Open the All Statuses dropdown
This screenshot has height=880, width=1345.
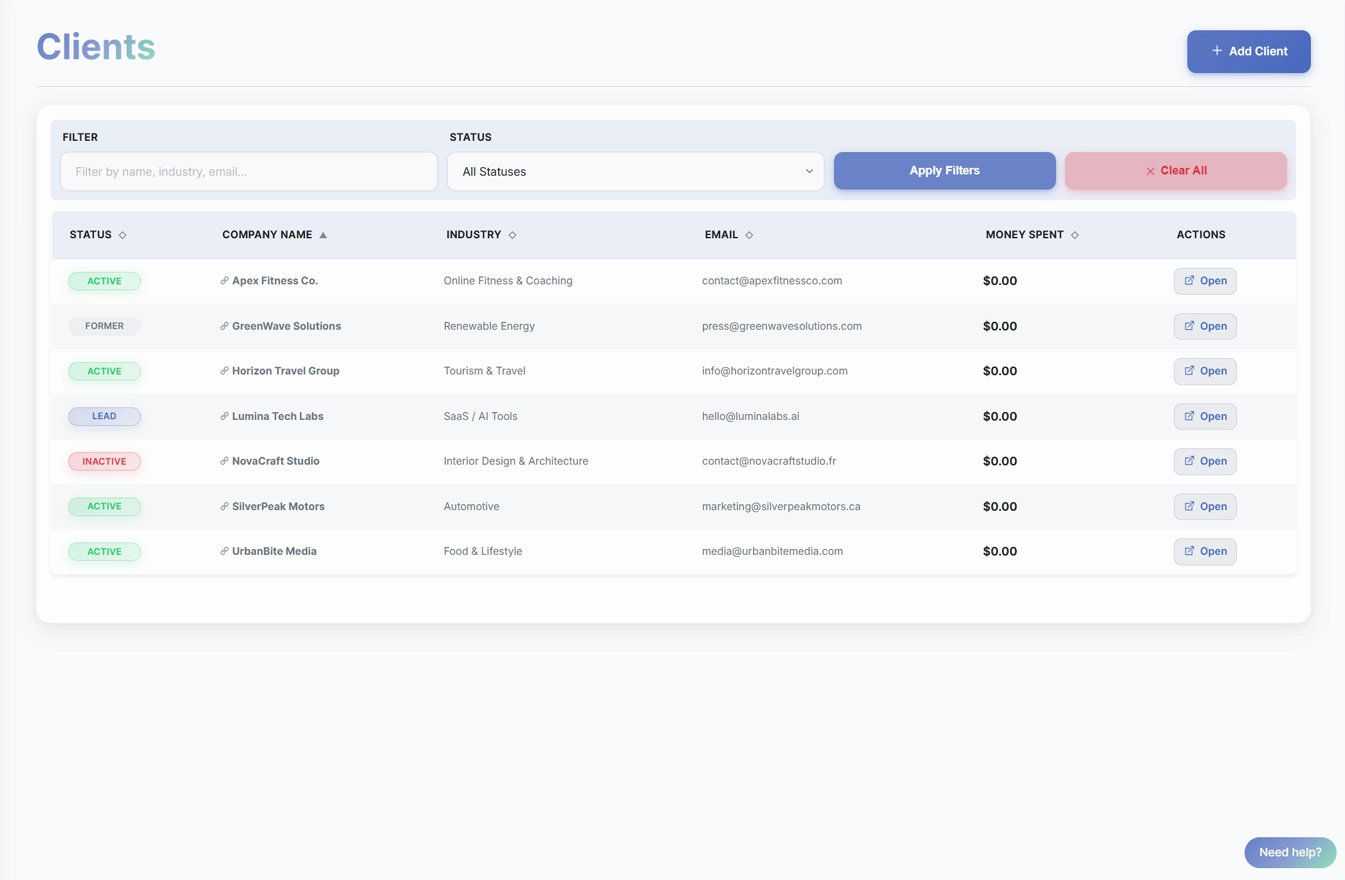(635, 171)
